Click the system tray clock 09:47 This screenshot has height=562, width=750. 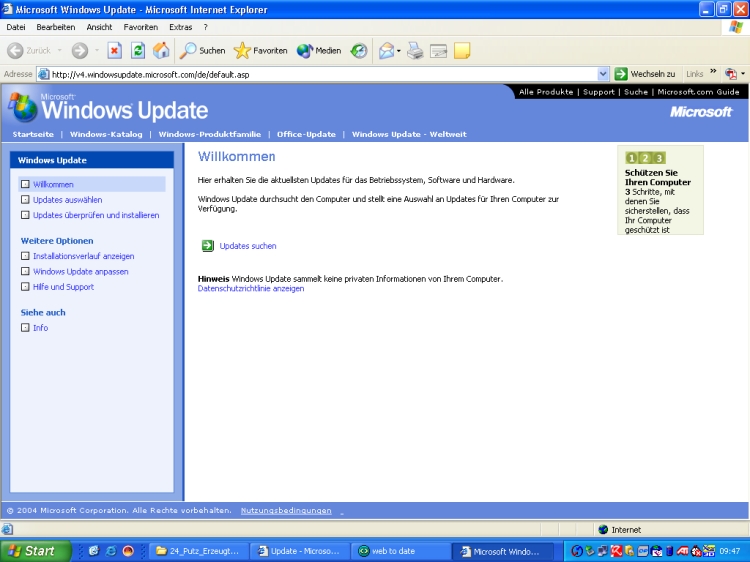tap(729, 551)
